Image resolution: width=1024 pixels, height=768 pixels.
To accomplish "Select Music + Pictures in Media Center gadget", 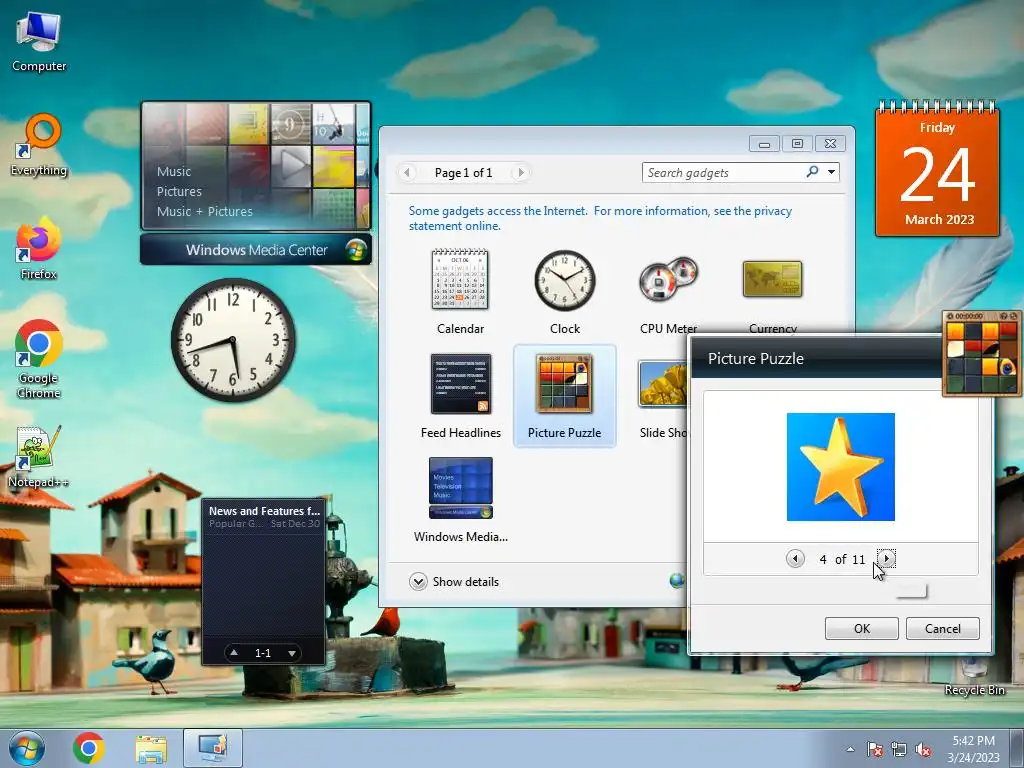I will [x=204, y=212].
